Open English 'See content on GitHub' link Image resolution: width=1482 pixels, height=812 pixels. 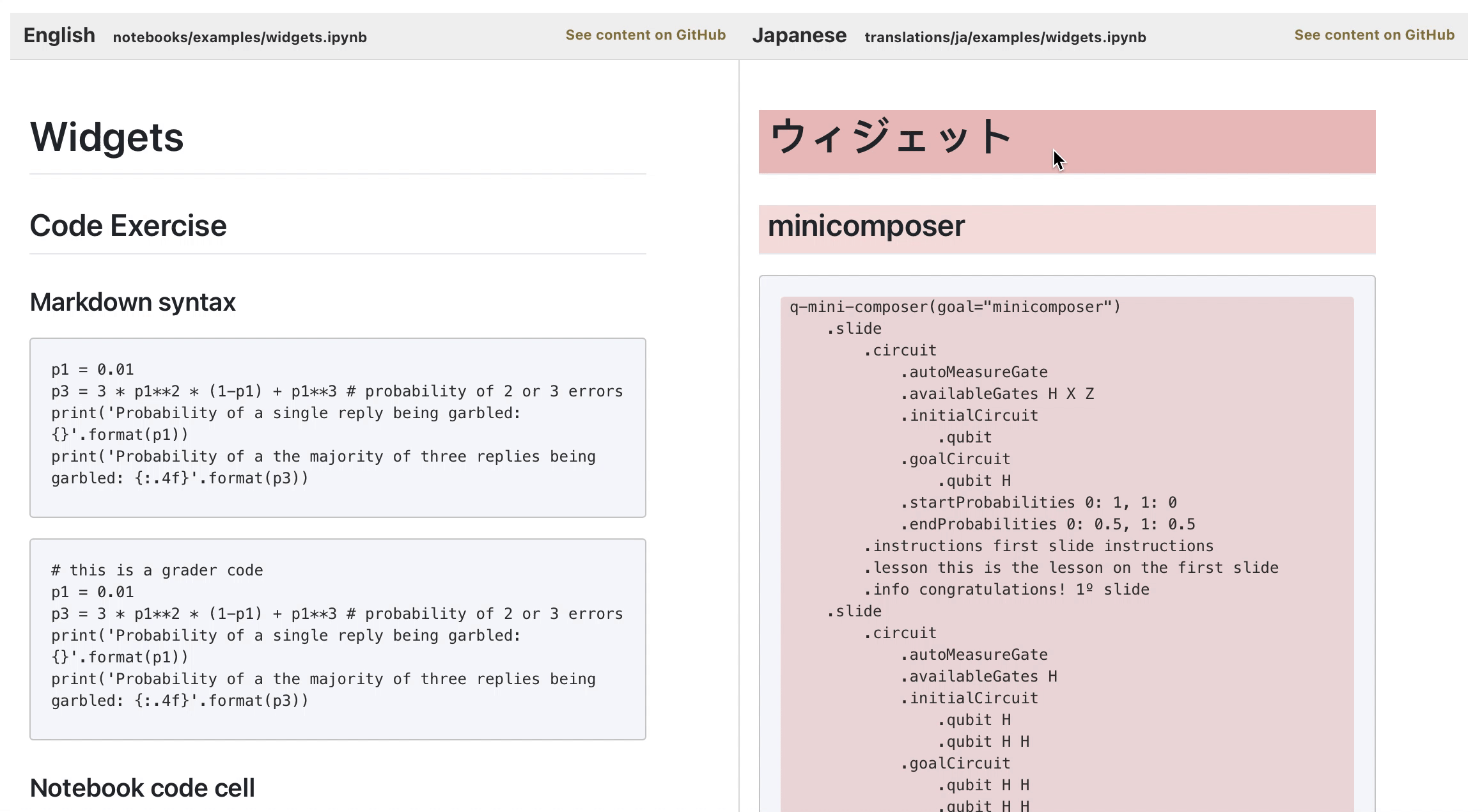click(645, 35)
